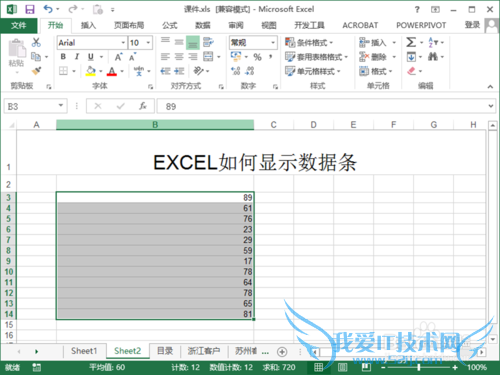
Task: Open Find and Select binoculars
Action: click(433, 57)
